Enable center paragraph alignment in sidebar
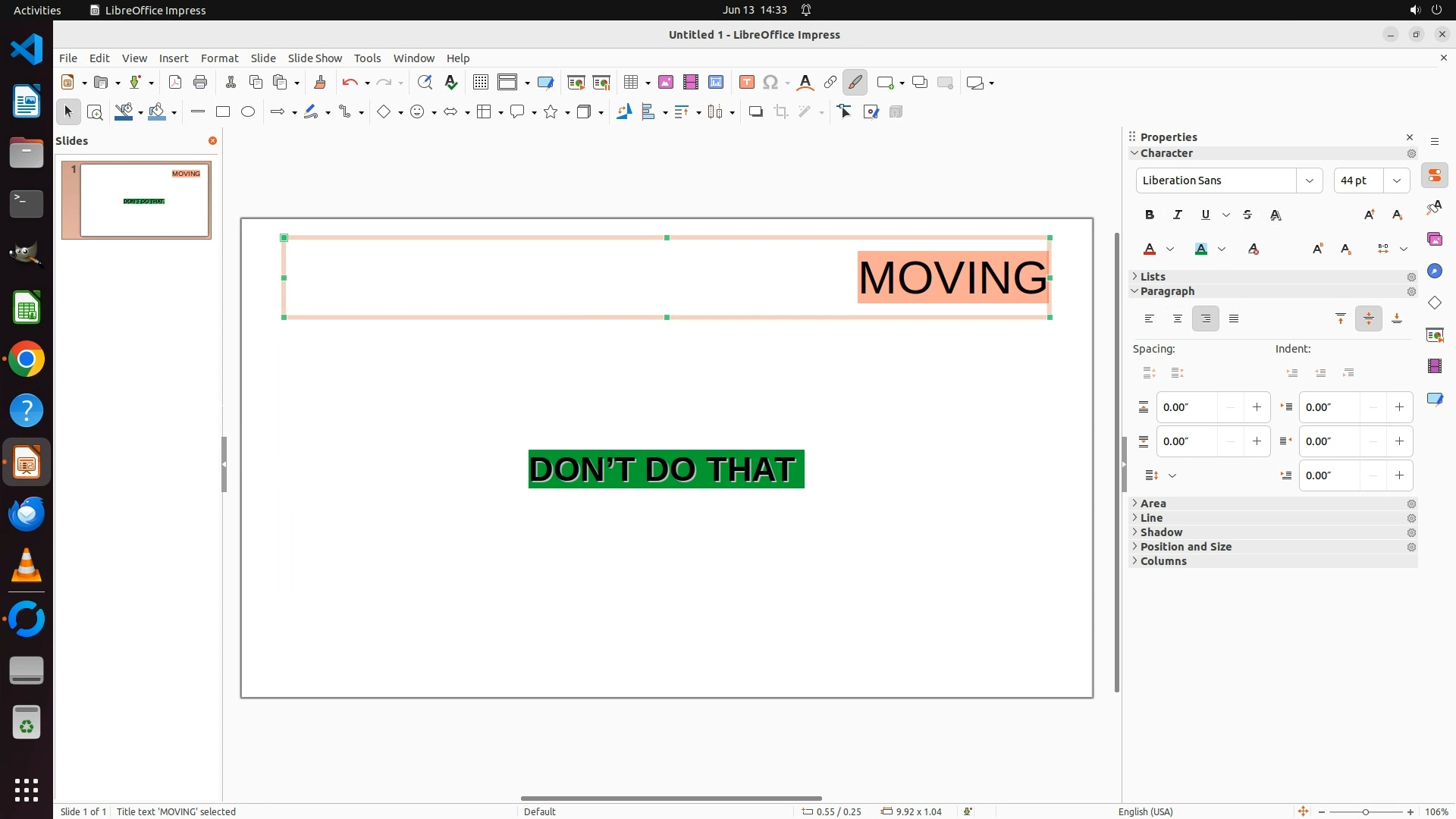This screenshot has width=1456, height=819. point(1178,318)
